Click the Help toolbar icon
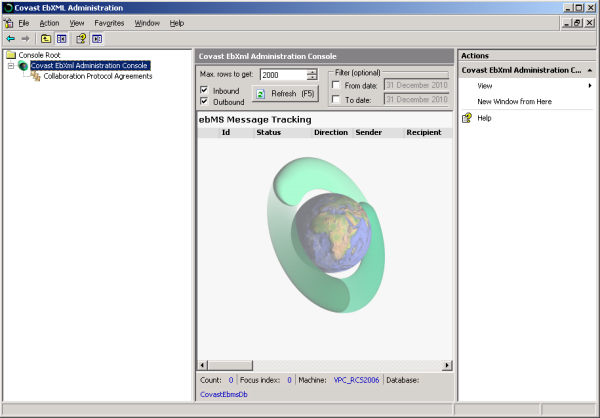600x418 pixels. (x=81, y=39)
